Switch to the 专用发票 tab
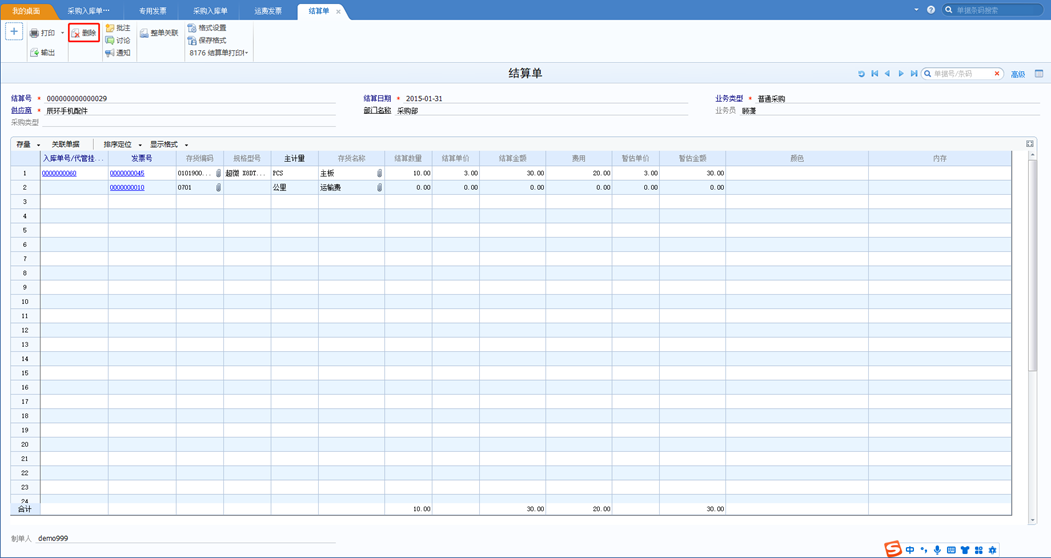Screen dimensions: 1051x558 [x=153, y=11]
